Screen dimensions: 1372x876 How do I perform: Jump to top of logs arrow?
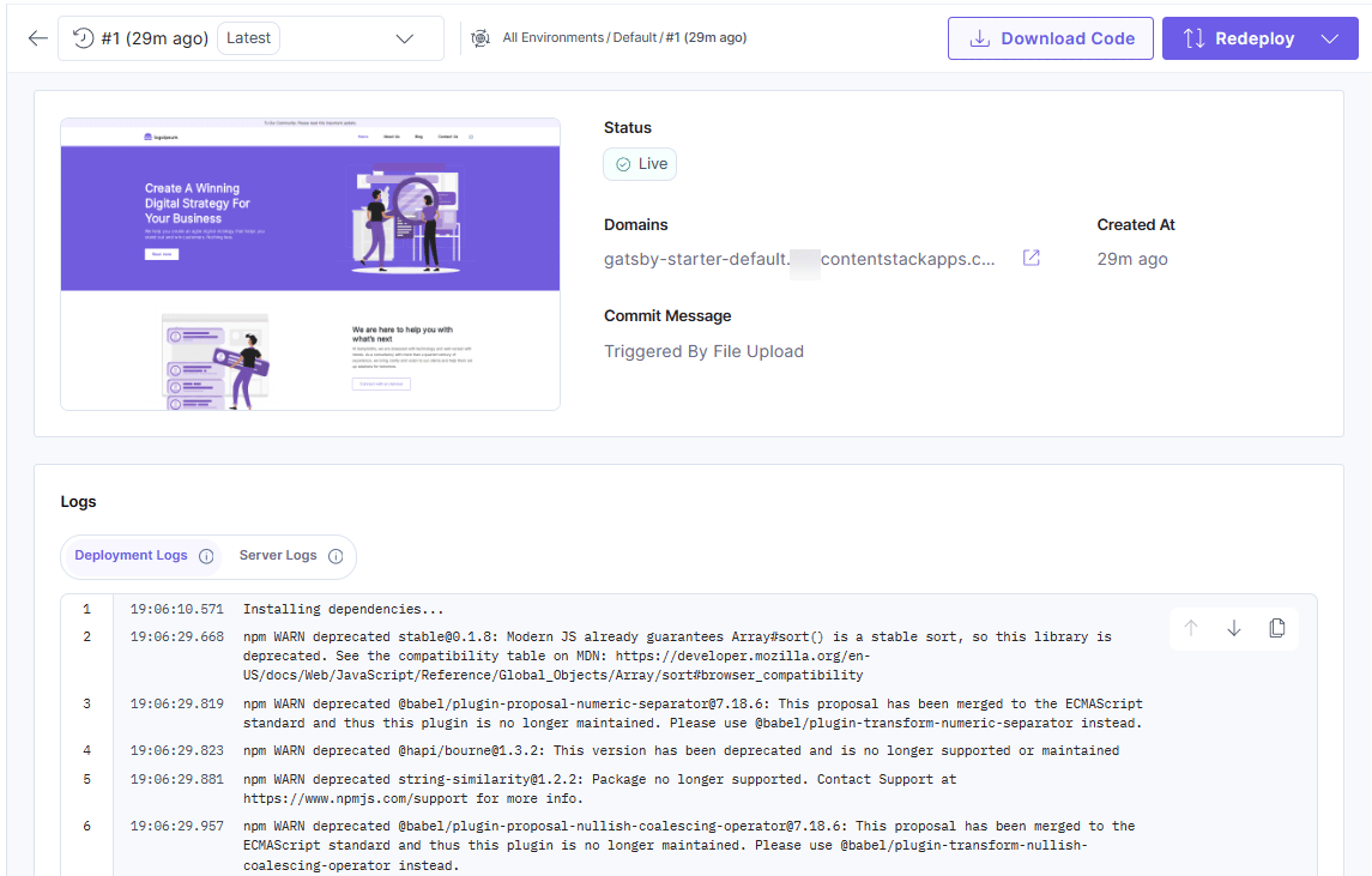(1191, 628)
